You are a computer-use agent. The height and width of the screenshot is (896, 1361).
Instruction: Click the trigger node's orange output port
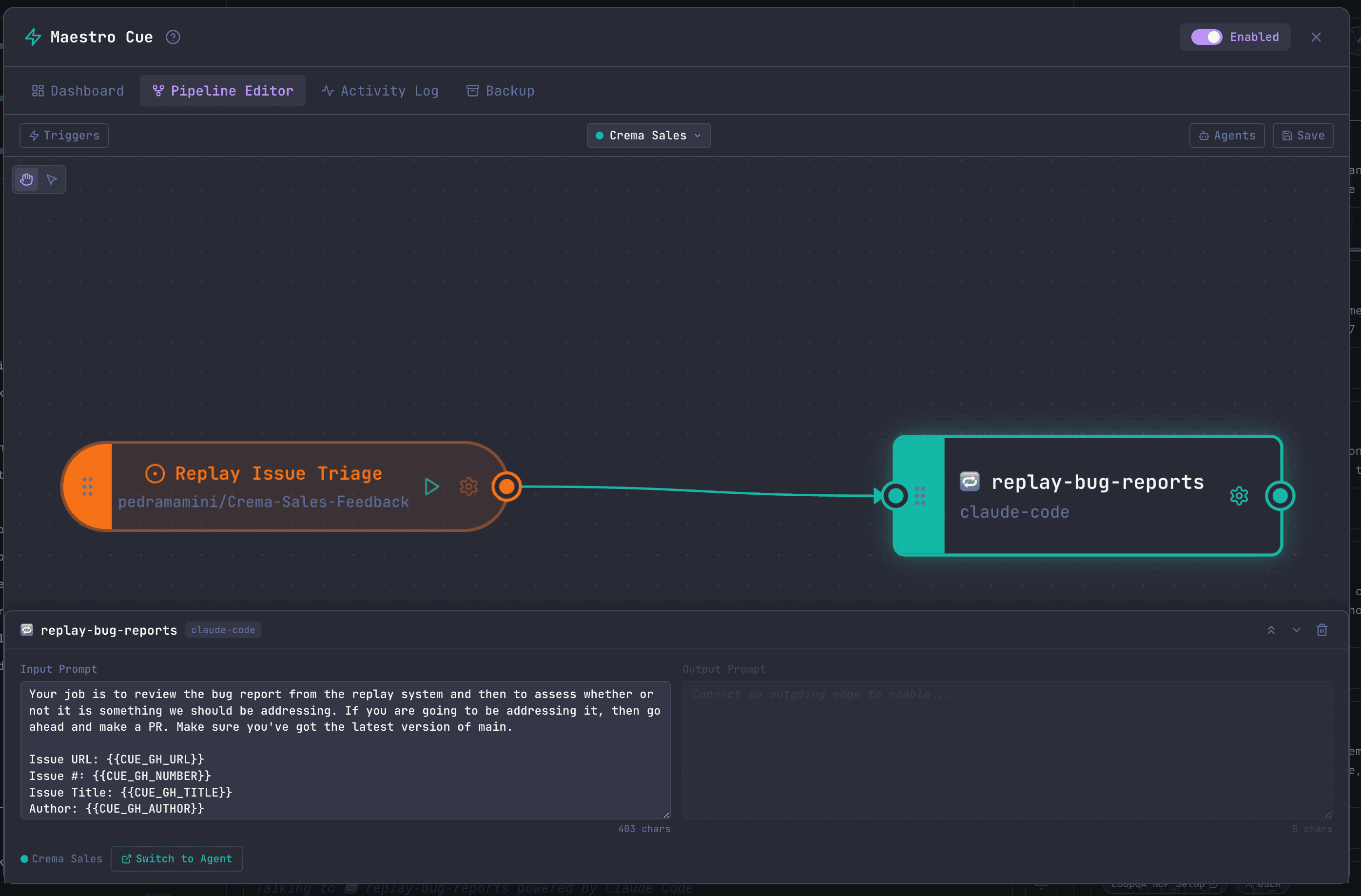coord(506,487)
